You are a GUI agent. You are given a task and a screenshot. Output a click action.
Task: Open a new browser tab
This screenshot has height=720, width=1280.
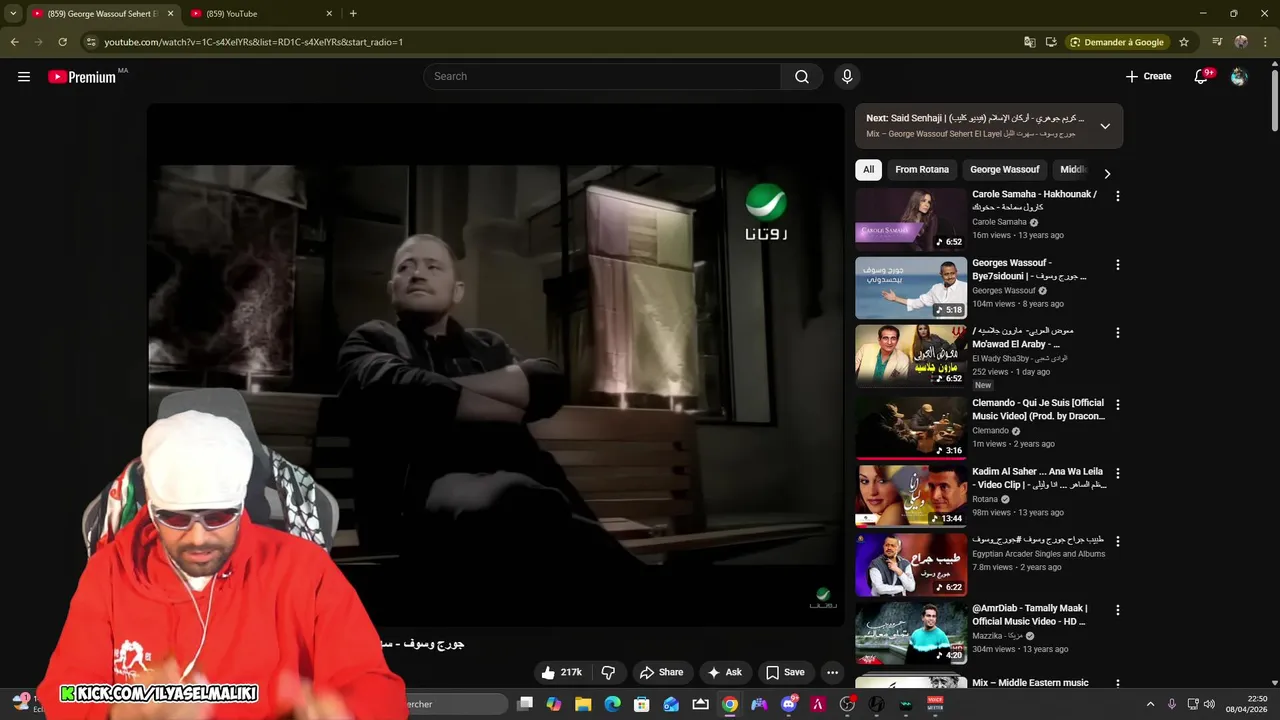coord(353,14)
